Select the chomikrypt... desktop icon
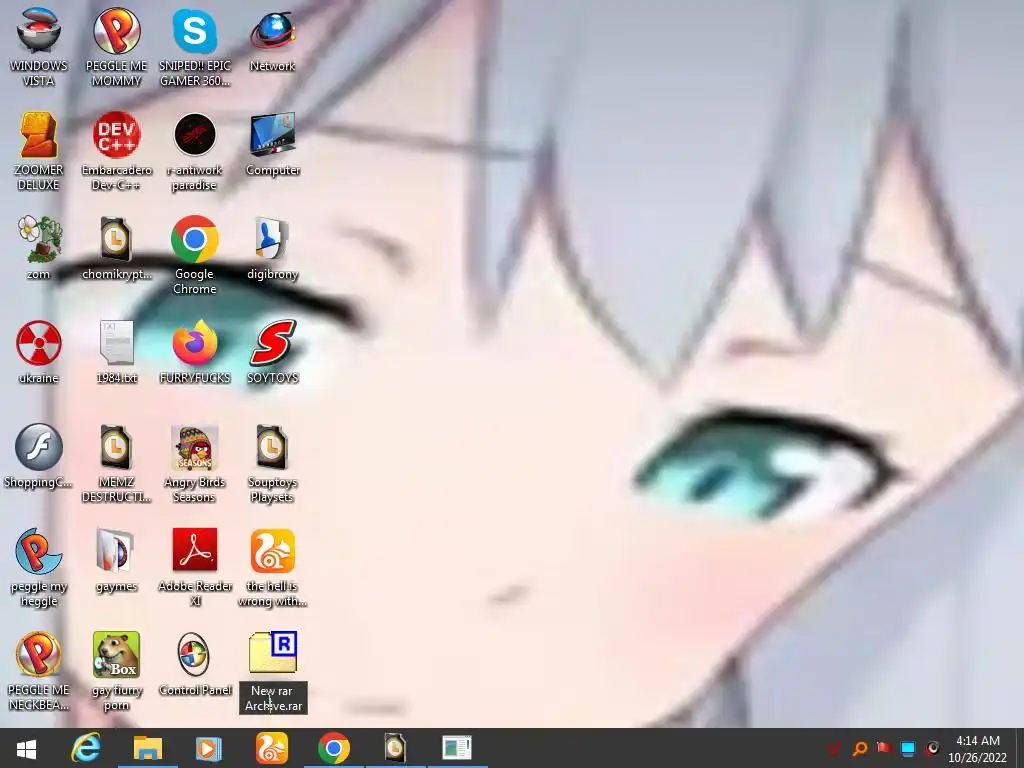Image resolution: width=1024 pixels, height=768 pixels. click(116, 247)
